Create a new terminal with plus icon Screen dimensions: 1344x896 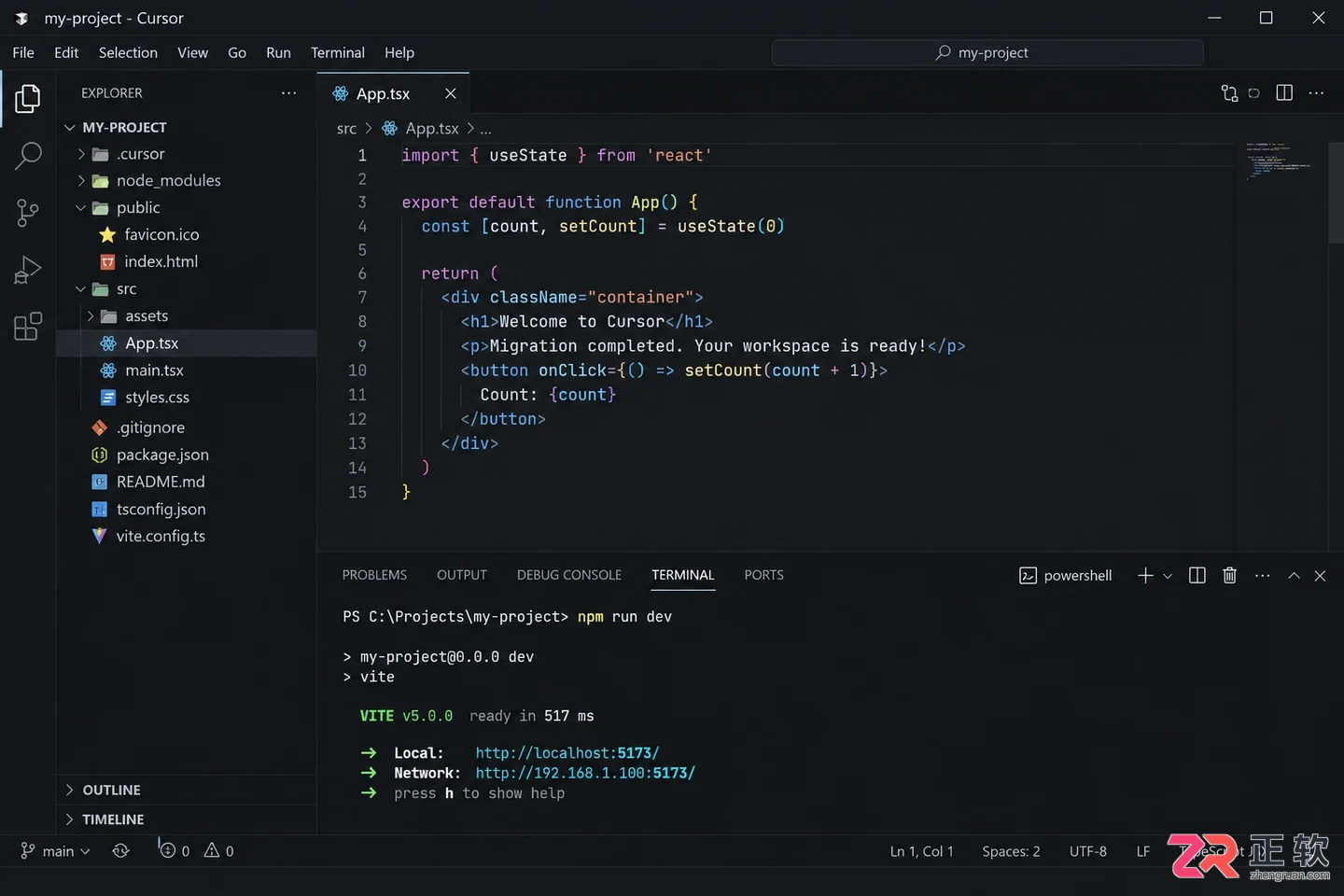(1145, 576)
